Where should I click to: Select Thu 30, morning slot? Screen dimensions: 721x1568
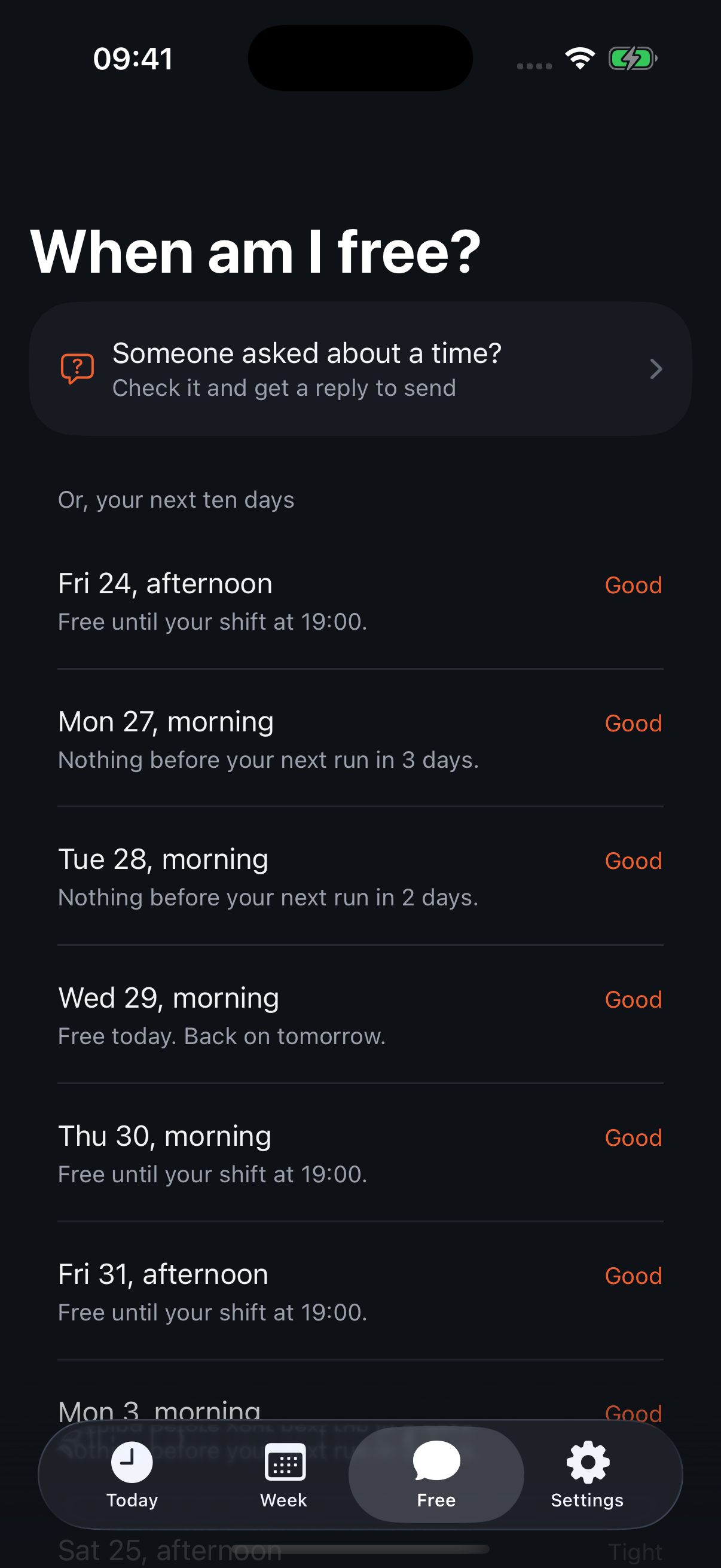pos(360,1154)
